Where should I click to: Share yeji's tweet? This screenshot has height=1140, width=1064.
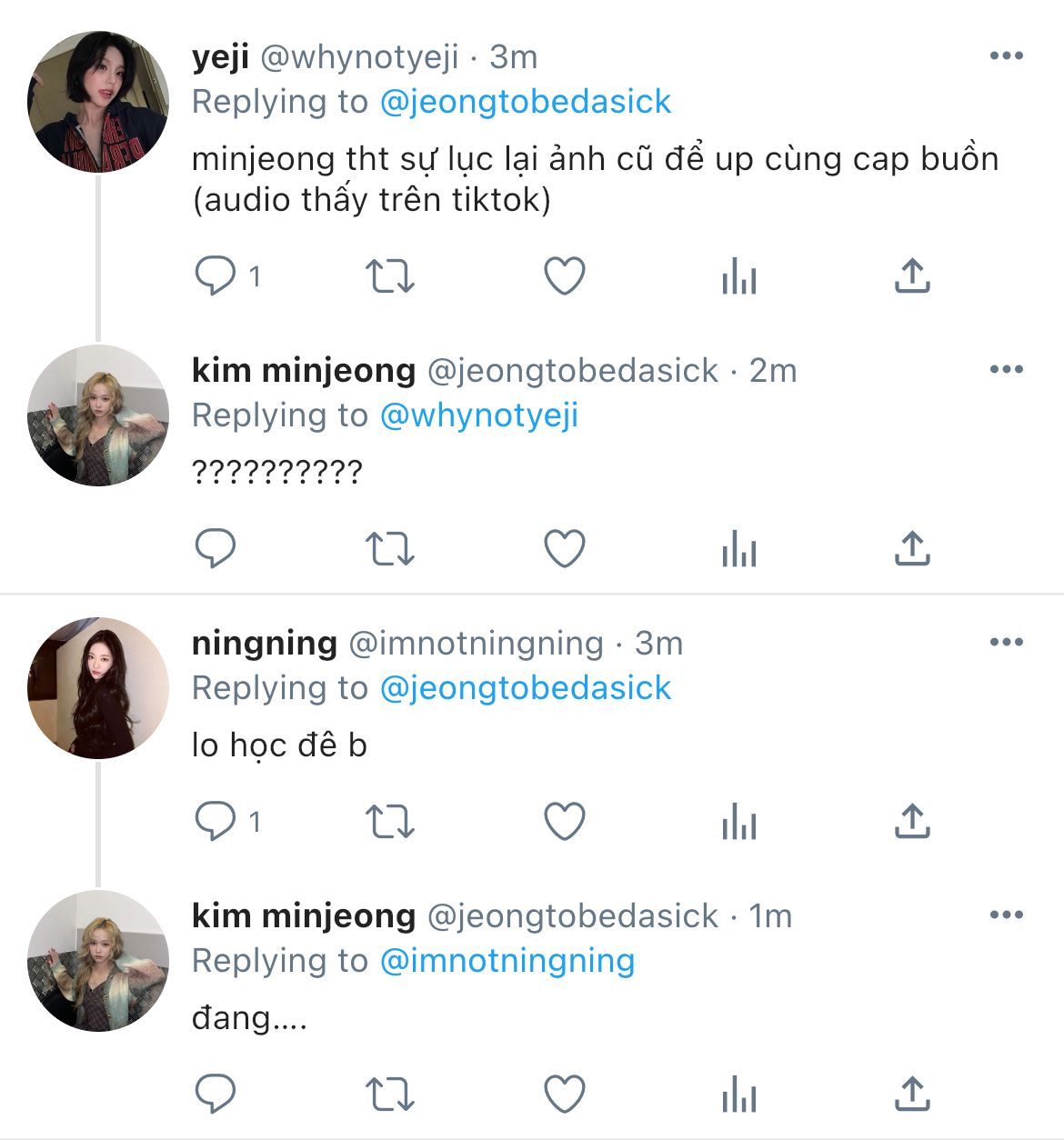click(912, 275)
